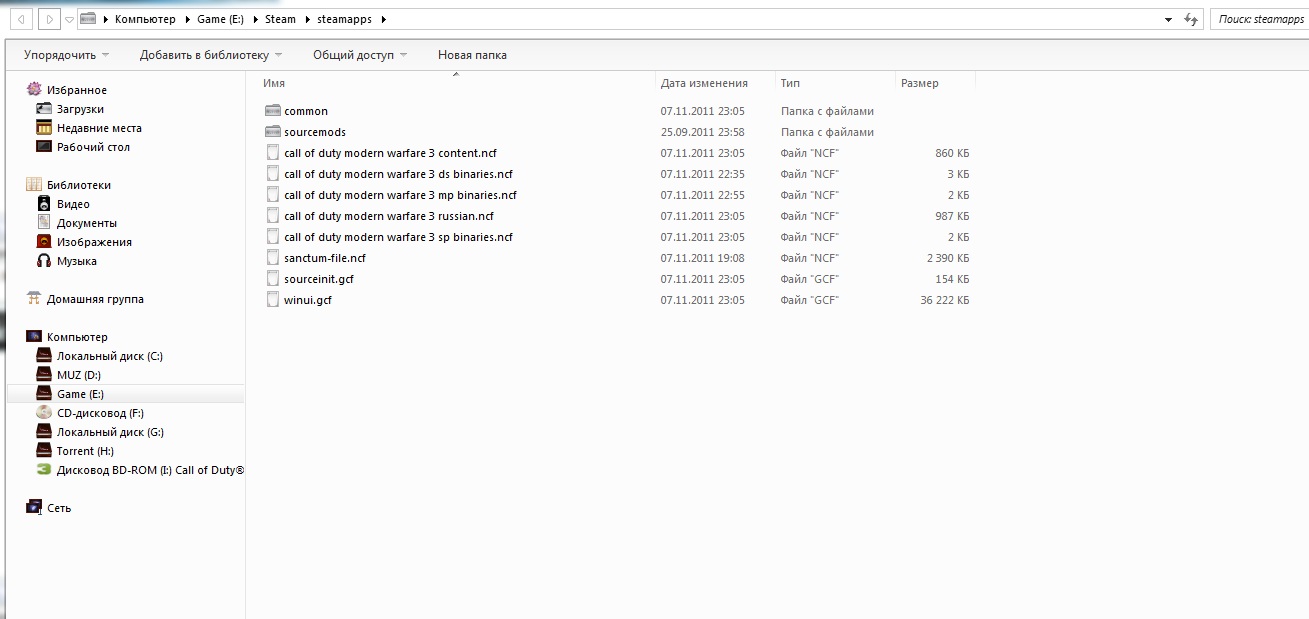Open Загрузки in the sidebar
The image size is (1309, 619).
pos(80,109)
